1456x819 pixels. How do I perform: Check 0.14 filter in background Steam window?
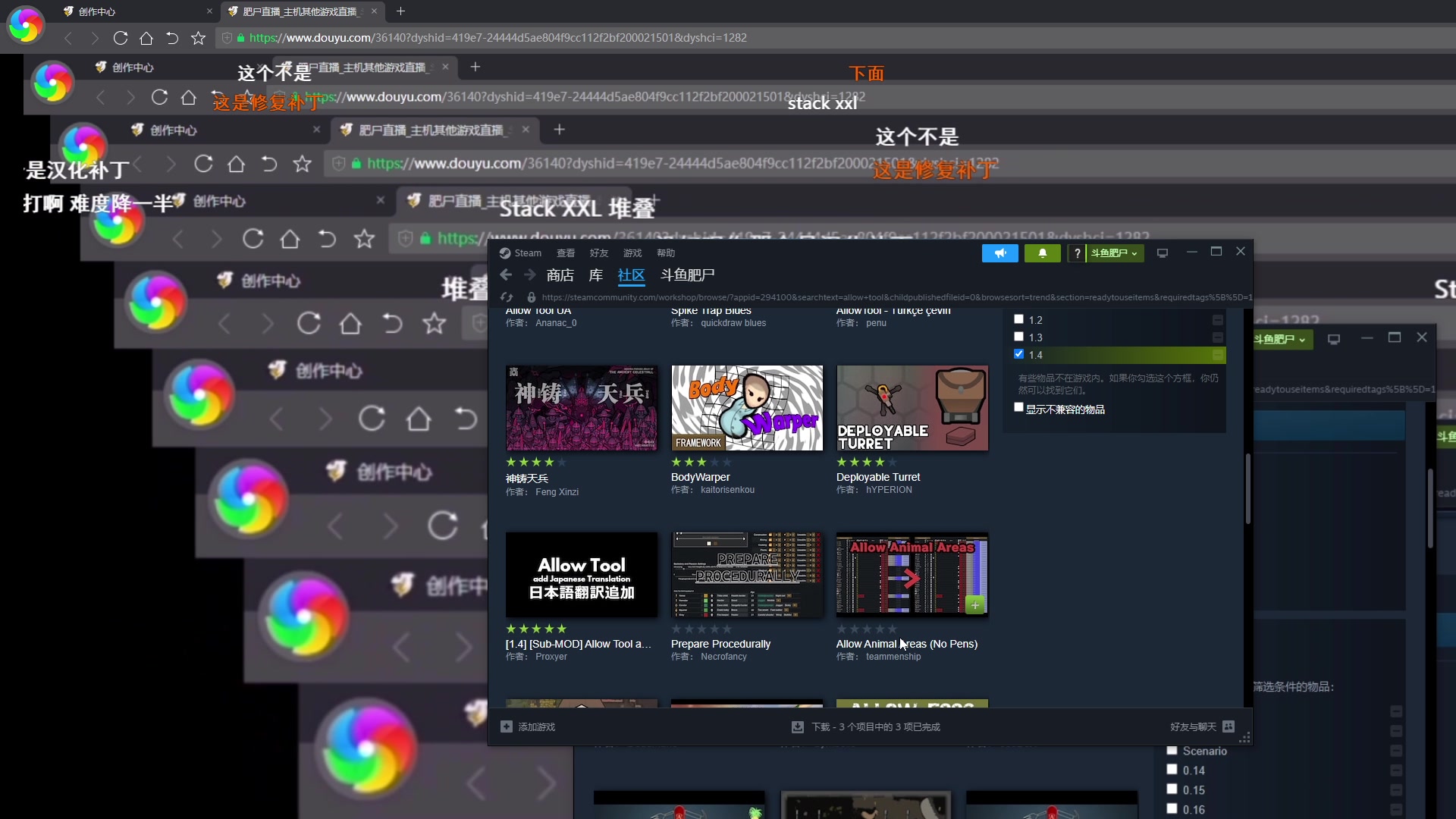1172,770
